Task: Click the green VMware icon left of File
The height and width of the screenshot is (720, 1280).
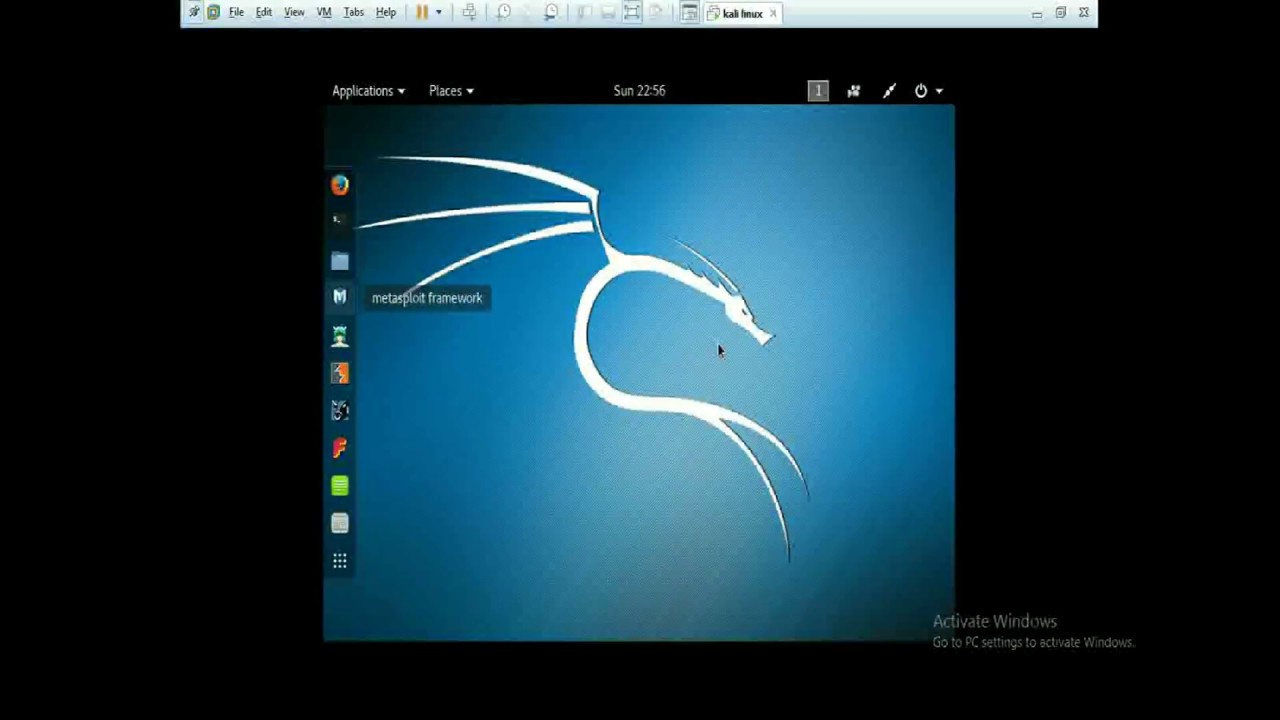Action: point(213,13)
